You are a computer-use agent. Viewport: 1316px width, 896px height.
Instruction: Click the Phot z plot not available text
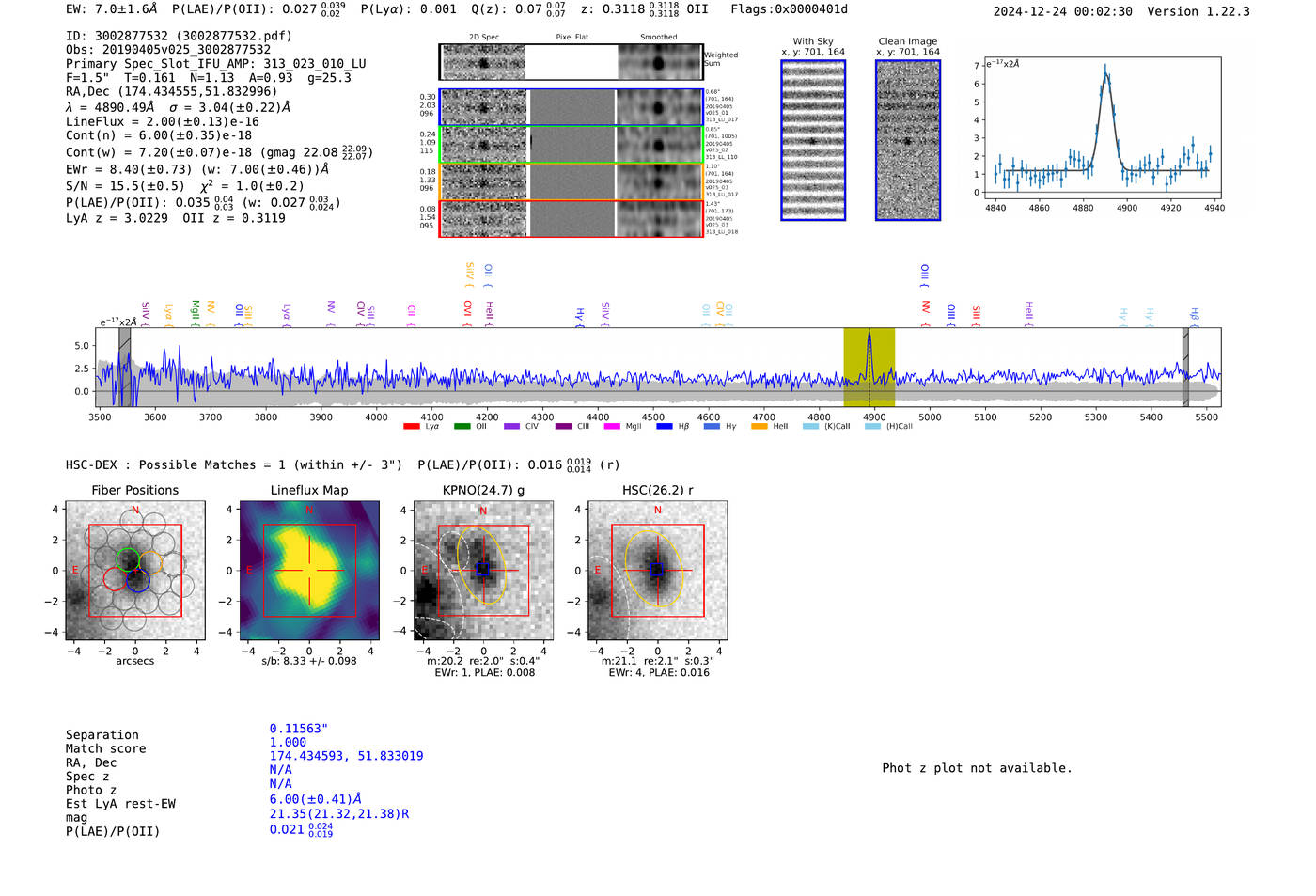977,768
